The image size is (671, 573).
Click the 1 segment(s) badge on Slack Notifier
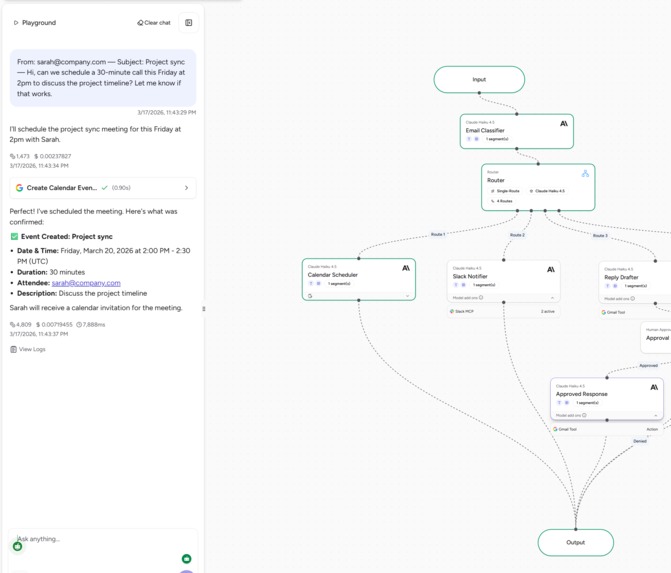tap(484, 285)
